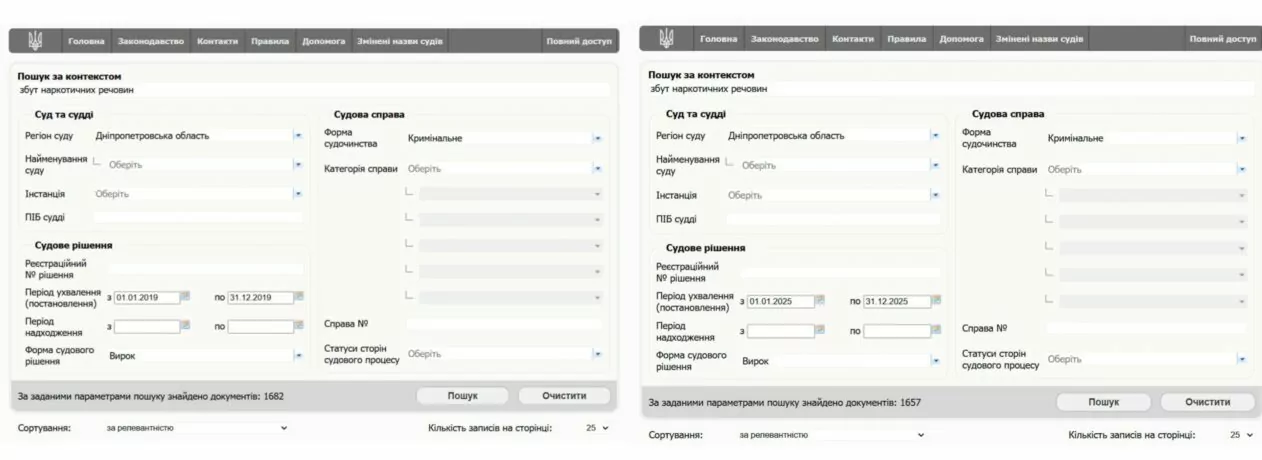The image size is (1262, 460).
Task: Open calendar for end date 31.12.2025
Action: pyautogui.click(x=937, y=300)
